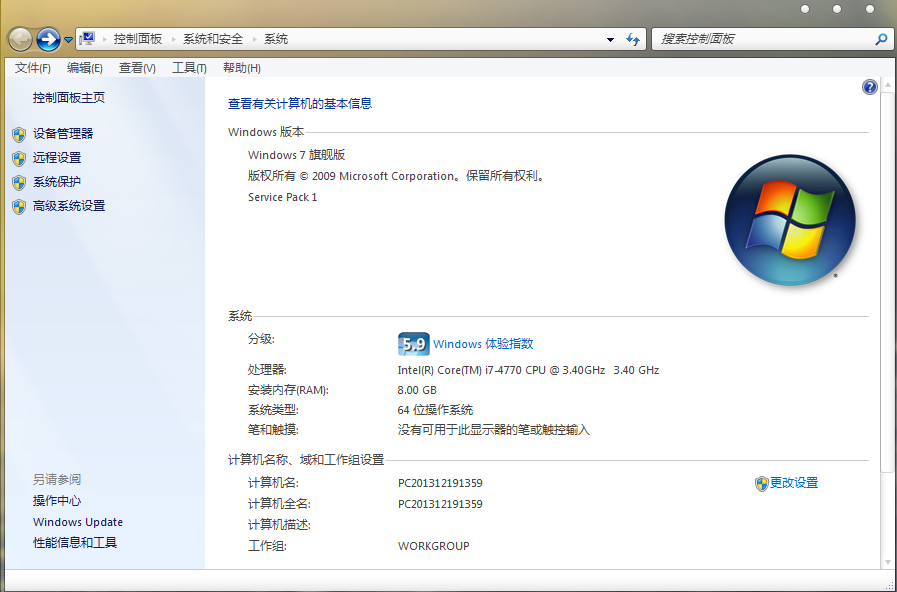Click the WORKGROUP value
This screenshot has width=897, height=592.
coord(434,546)
